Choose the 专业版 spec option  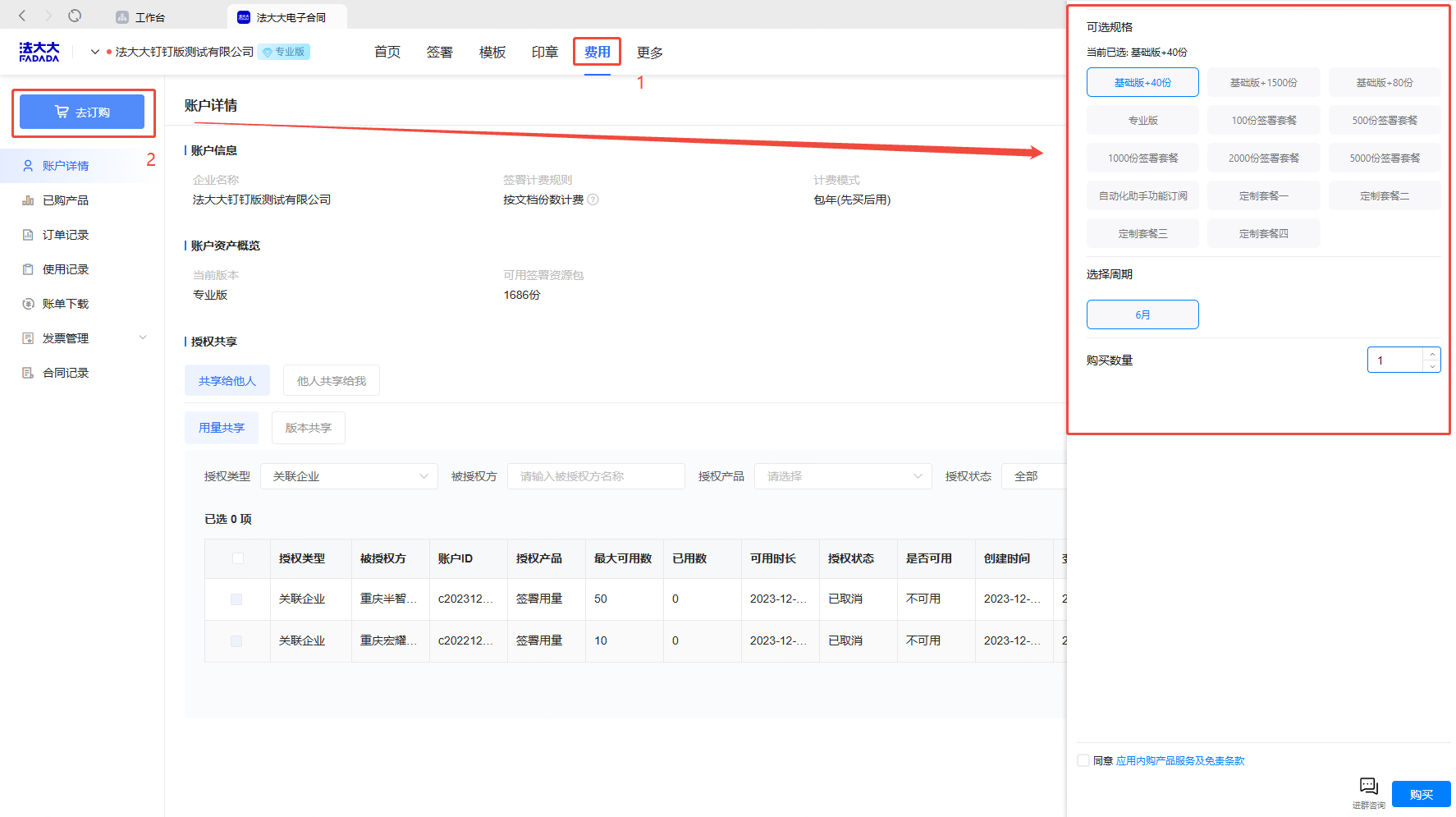1142,120
